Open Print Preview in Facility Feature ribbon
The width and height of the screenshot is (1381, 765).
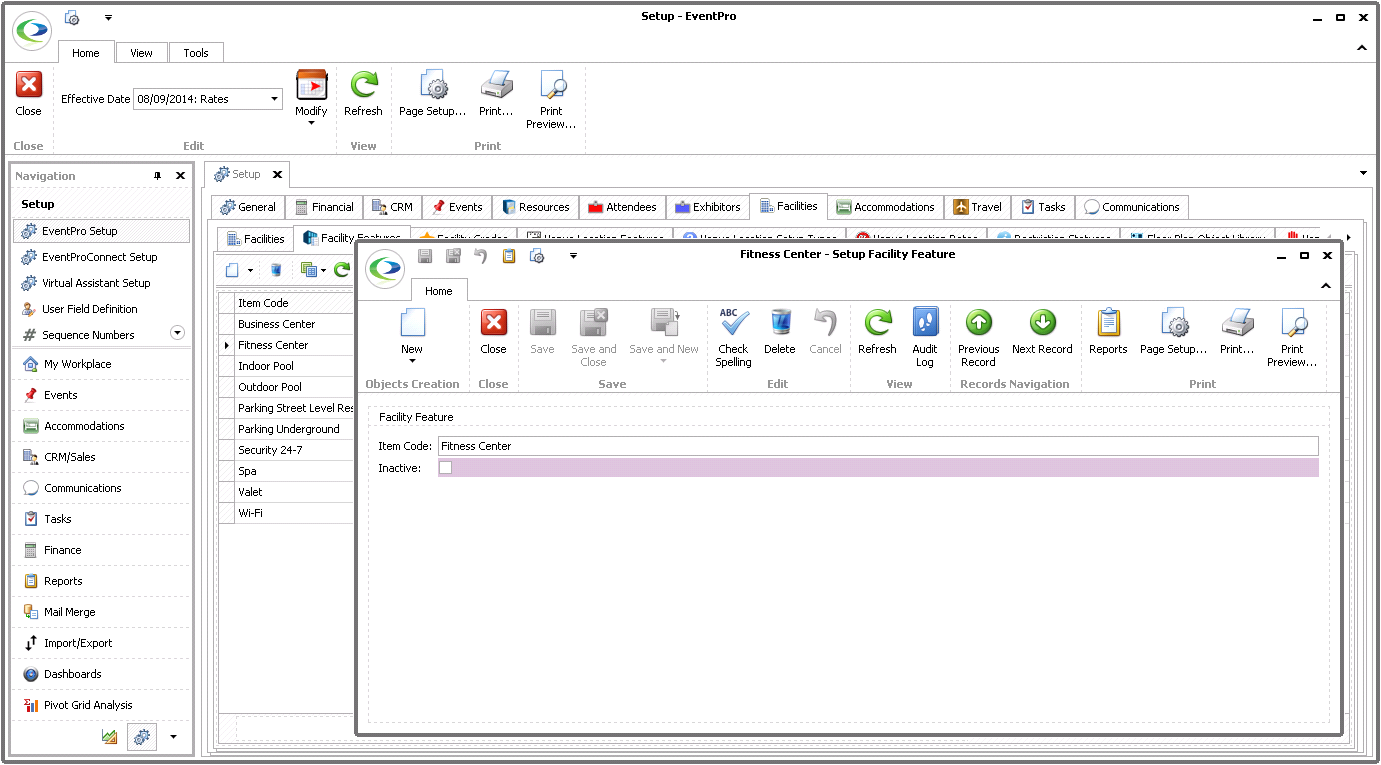click(x=1292, y=337)
